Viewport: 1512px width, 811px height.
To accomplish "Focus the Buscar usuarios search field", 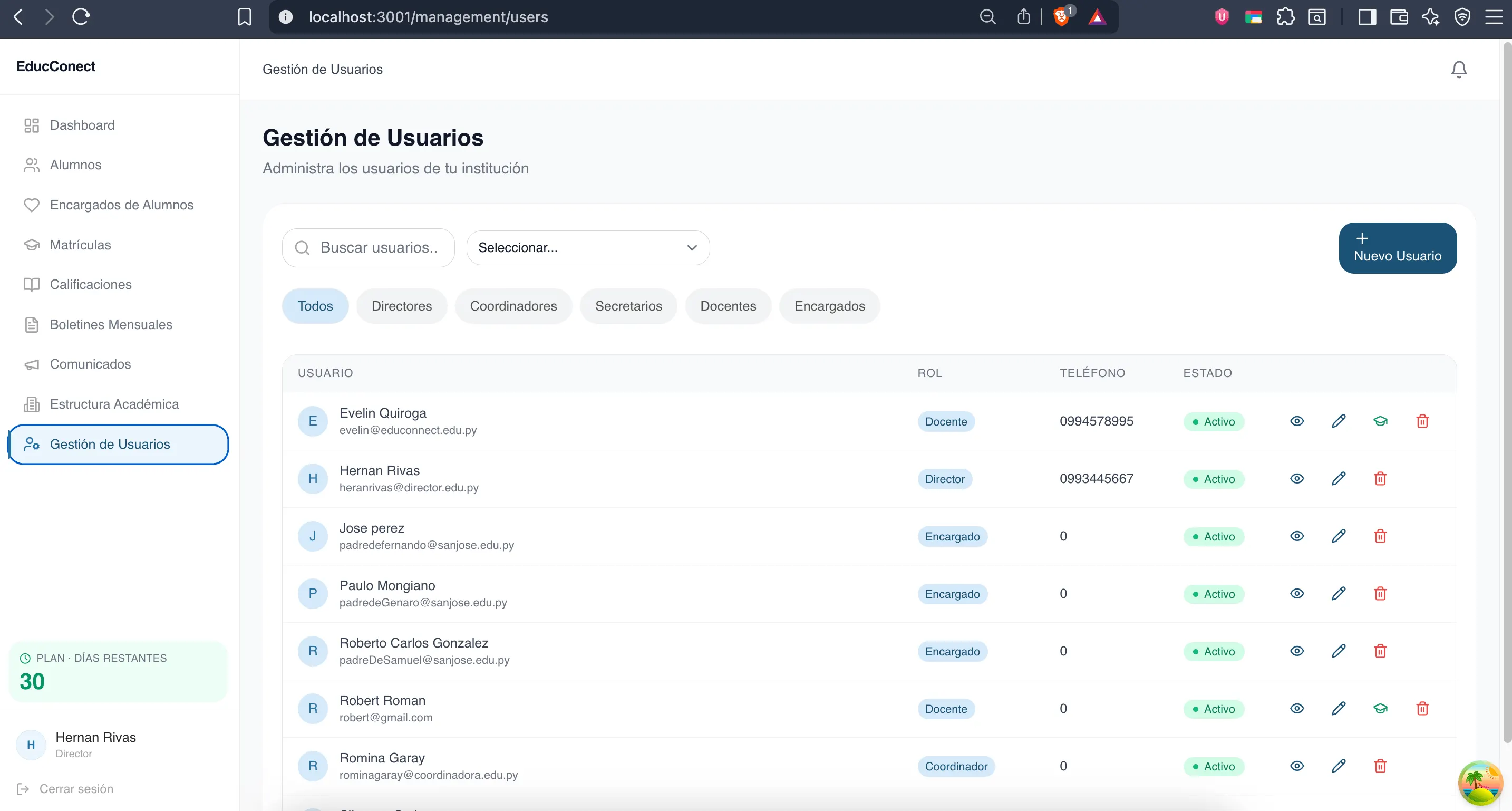I will click(x=378, y=248).
